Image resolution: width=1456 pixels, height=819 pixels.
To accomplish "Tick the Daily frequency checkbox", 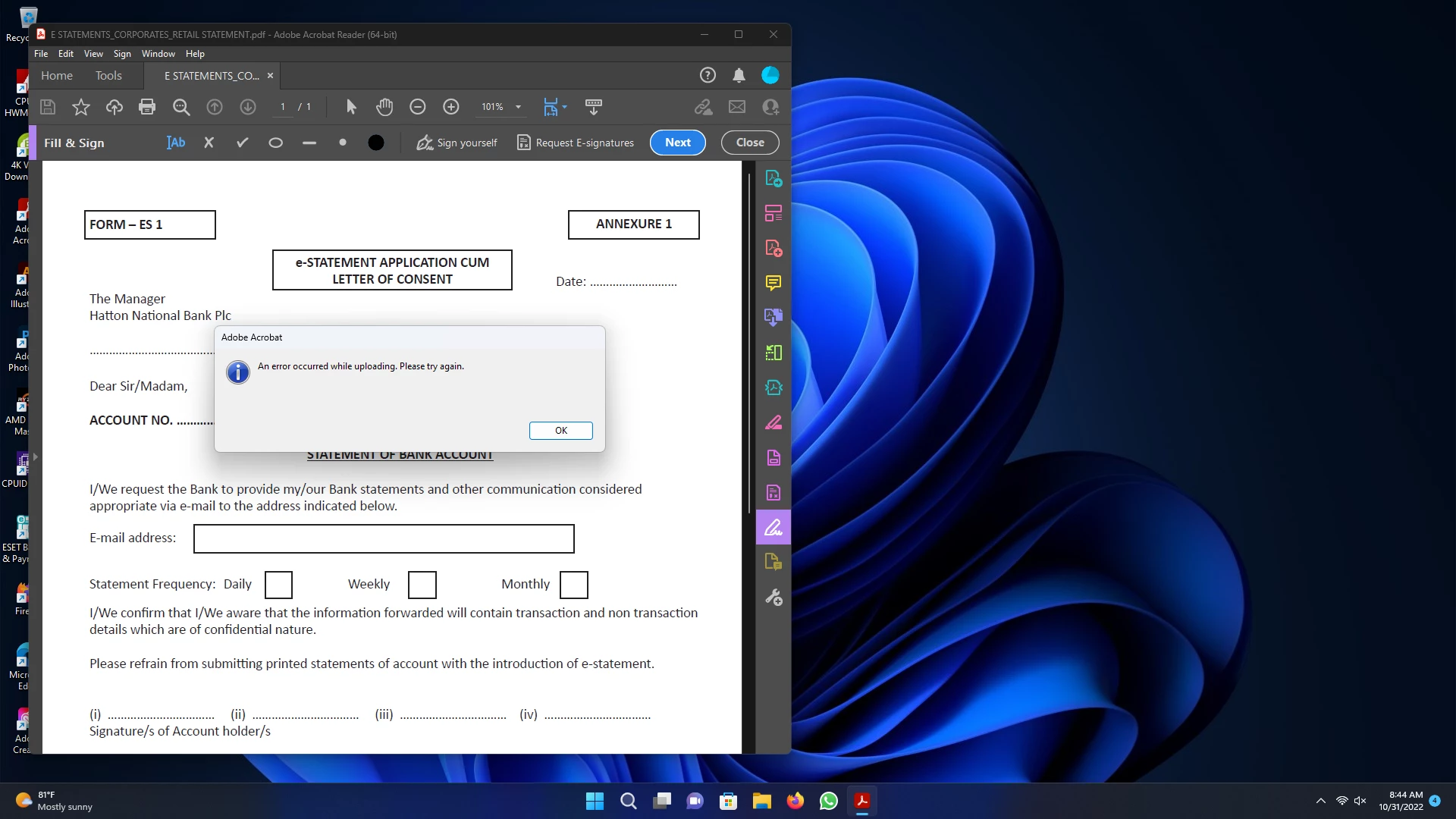I will [278, 585].
